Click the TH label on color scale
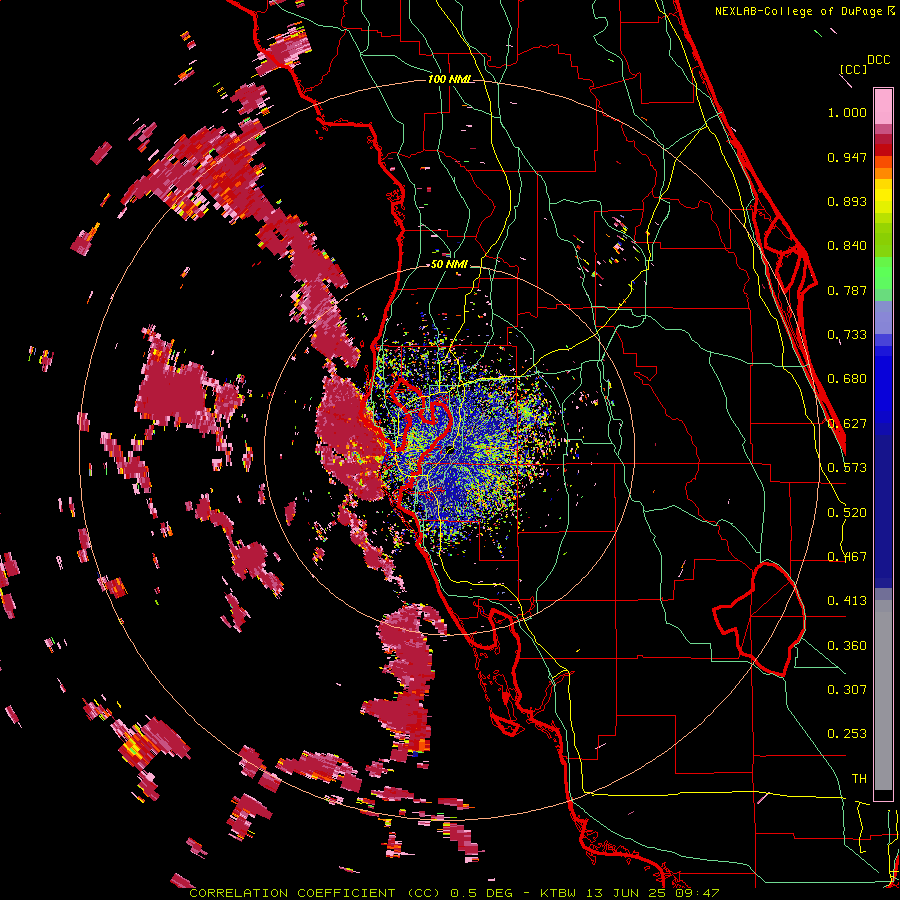Screen dimensions: 900x900 pyautogui.click(x=859, y=779)
